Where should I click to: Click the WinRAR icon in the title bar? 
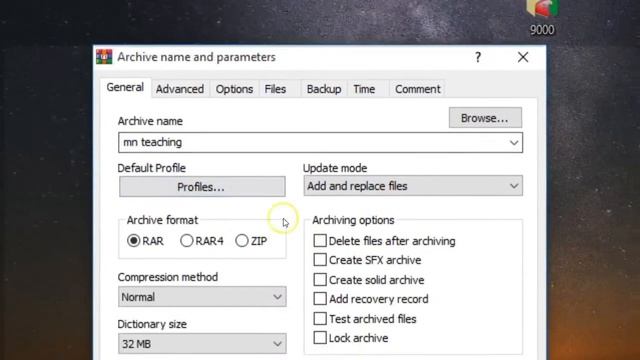(x=104, y=57)
